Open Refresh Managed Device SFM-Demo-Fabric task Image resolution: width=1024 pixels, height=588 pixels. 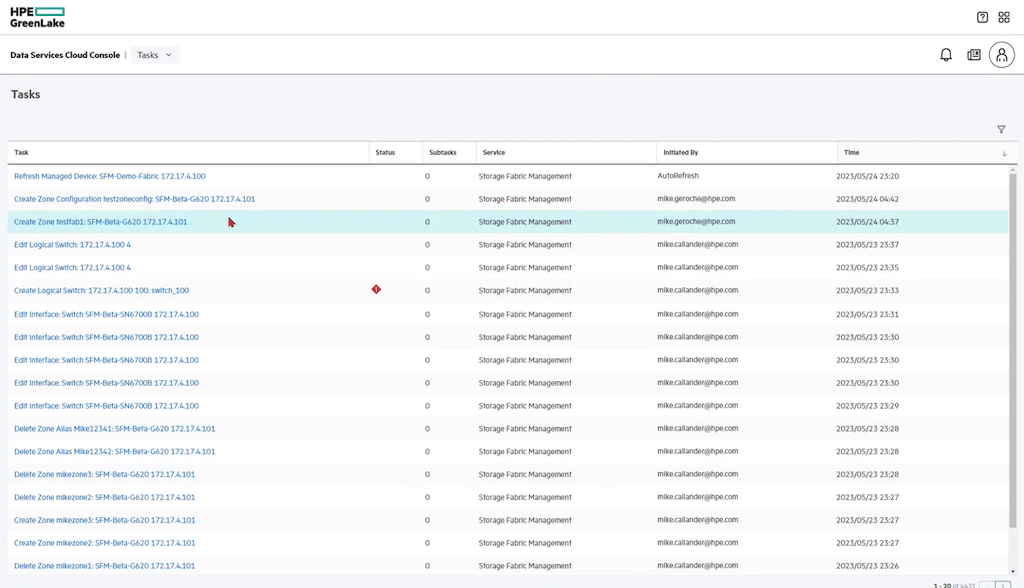110,176
